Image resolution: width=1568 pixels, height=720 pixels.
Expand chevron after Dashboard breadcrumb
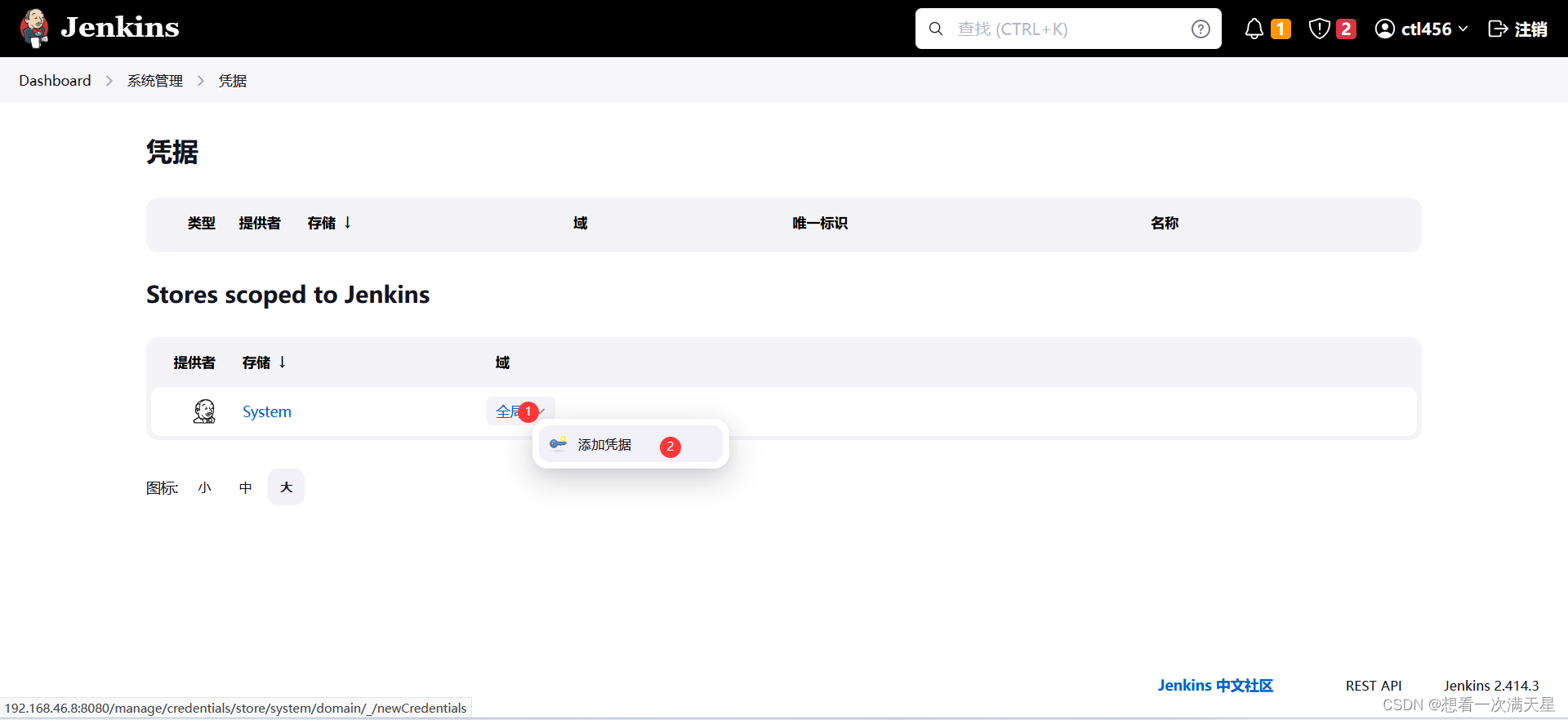point(109,81)
